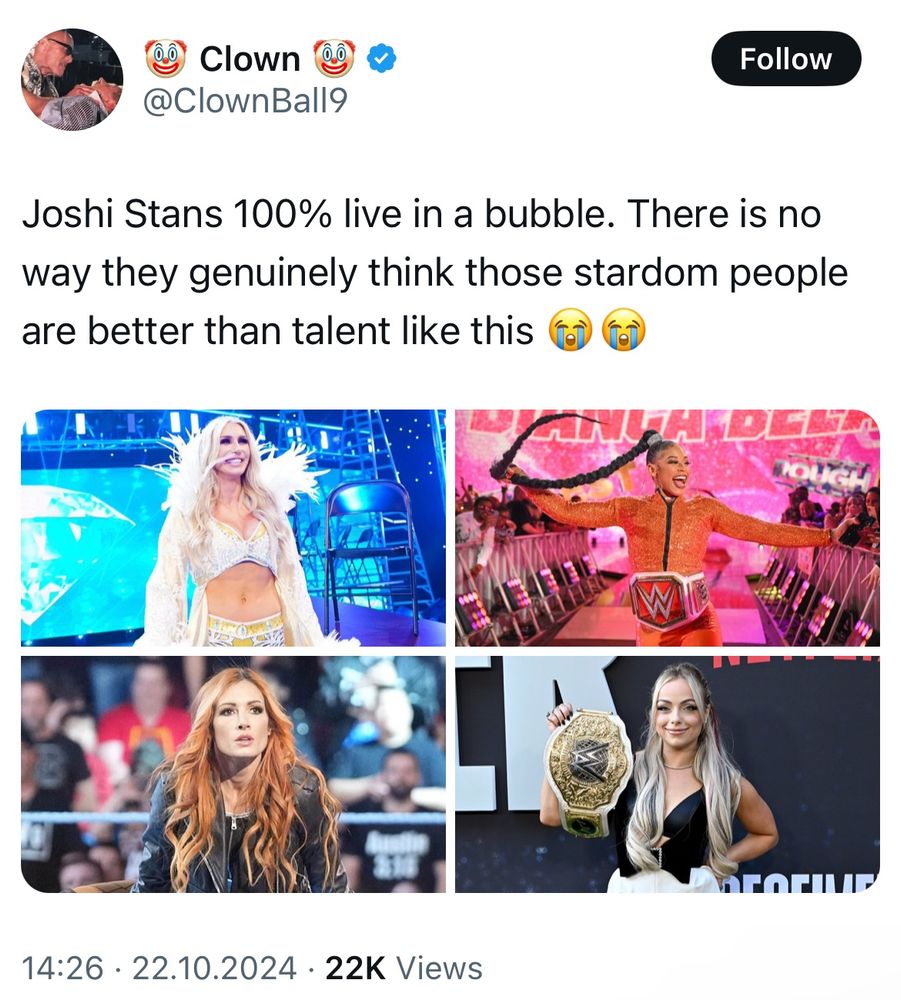Click the clown emoji before the name Clown
This screenshot has width=901, height=1000.
165,58
